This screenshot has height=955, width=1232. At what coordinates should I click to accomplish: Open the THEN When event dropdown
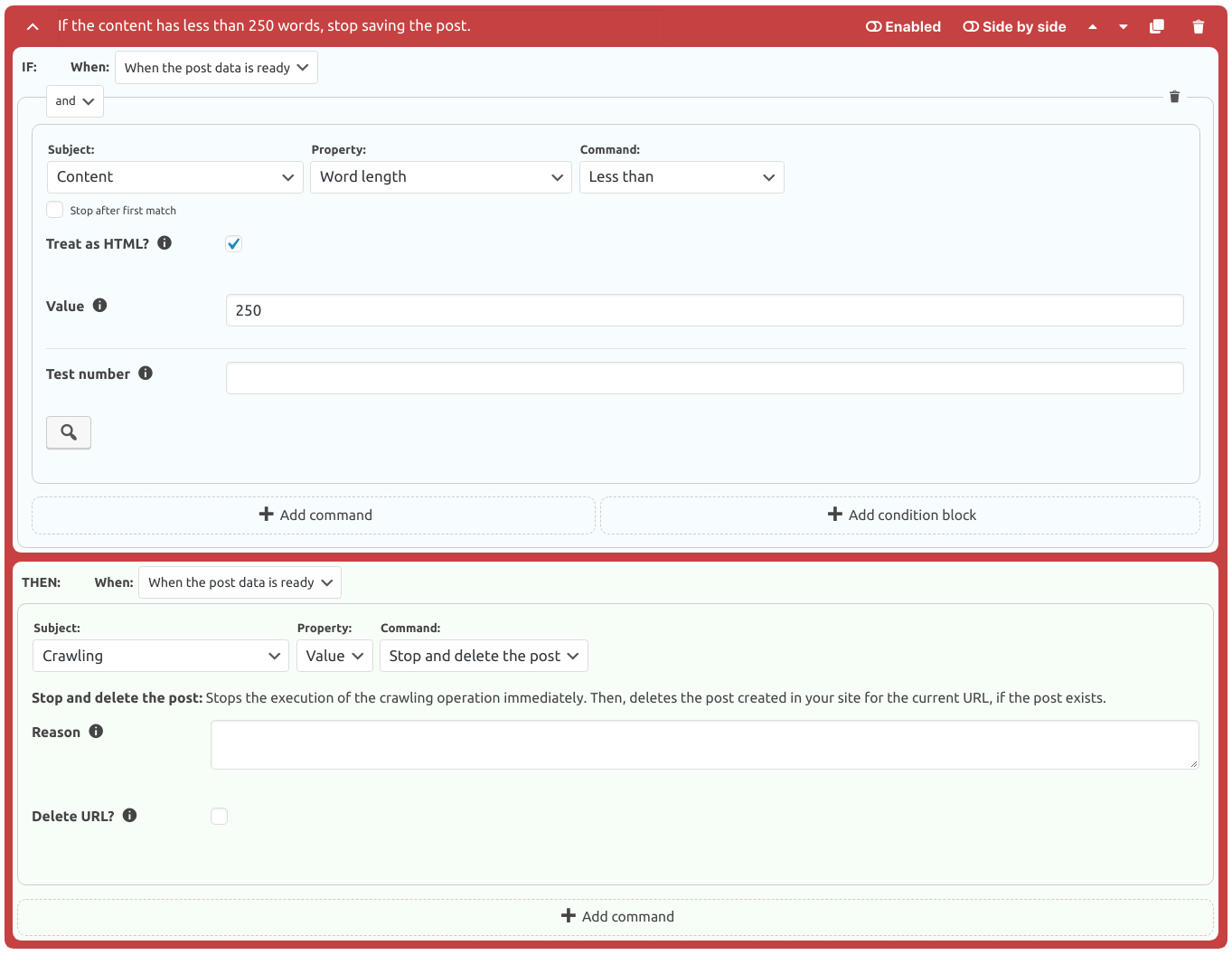(x=240, y=583)
